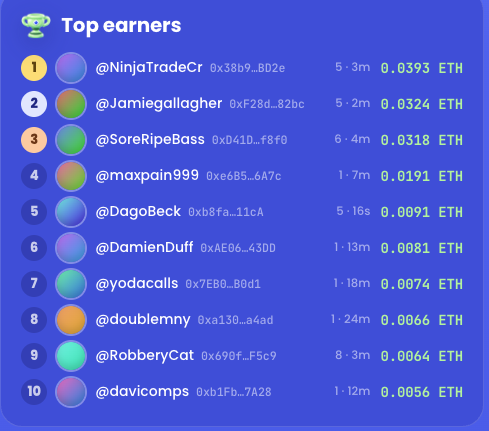Click wallet address 0x690f…F5c9
The height and width of the screenshot is (431, 489).
[239, 356]
